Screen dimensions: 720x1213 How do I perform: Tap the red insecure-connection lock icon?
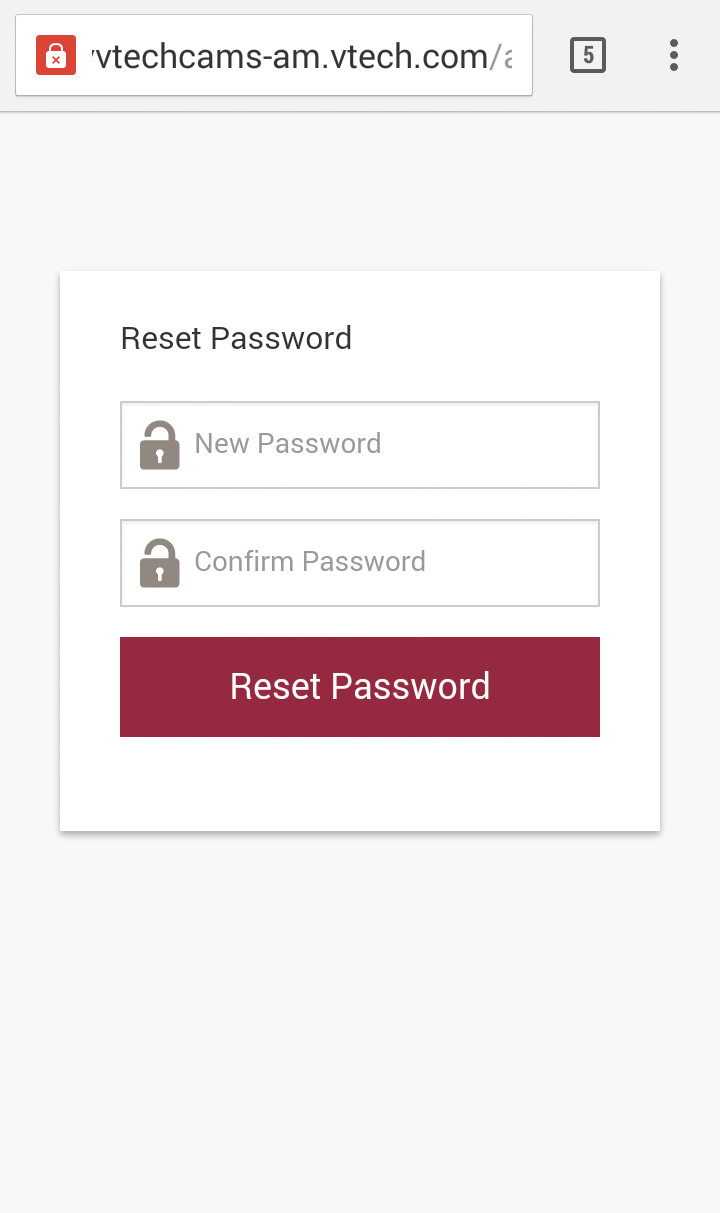tap(56, 56)
